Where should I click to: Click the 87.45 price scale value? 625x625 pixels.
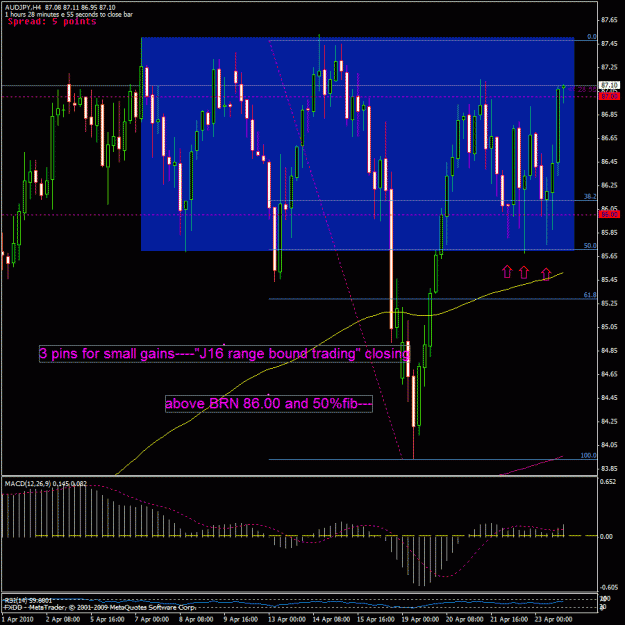pyautogui.click(x=609, y=43)
